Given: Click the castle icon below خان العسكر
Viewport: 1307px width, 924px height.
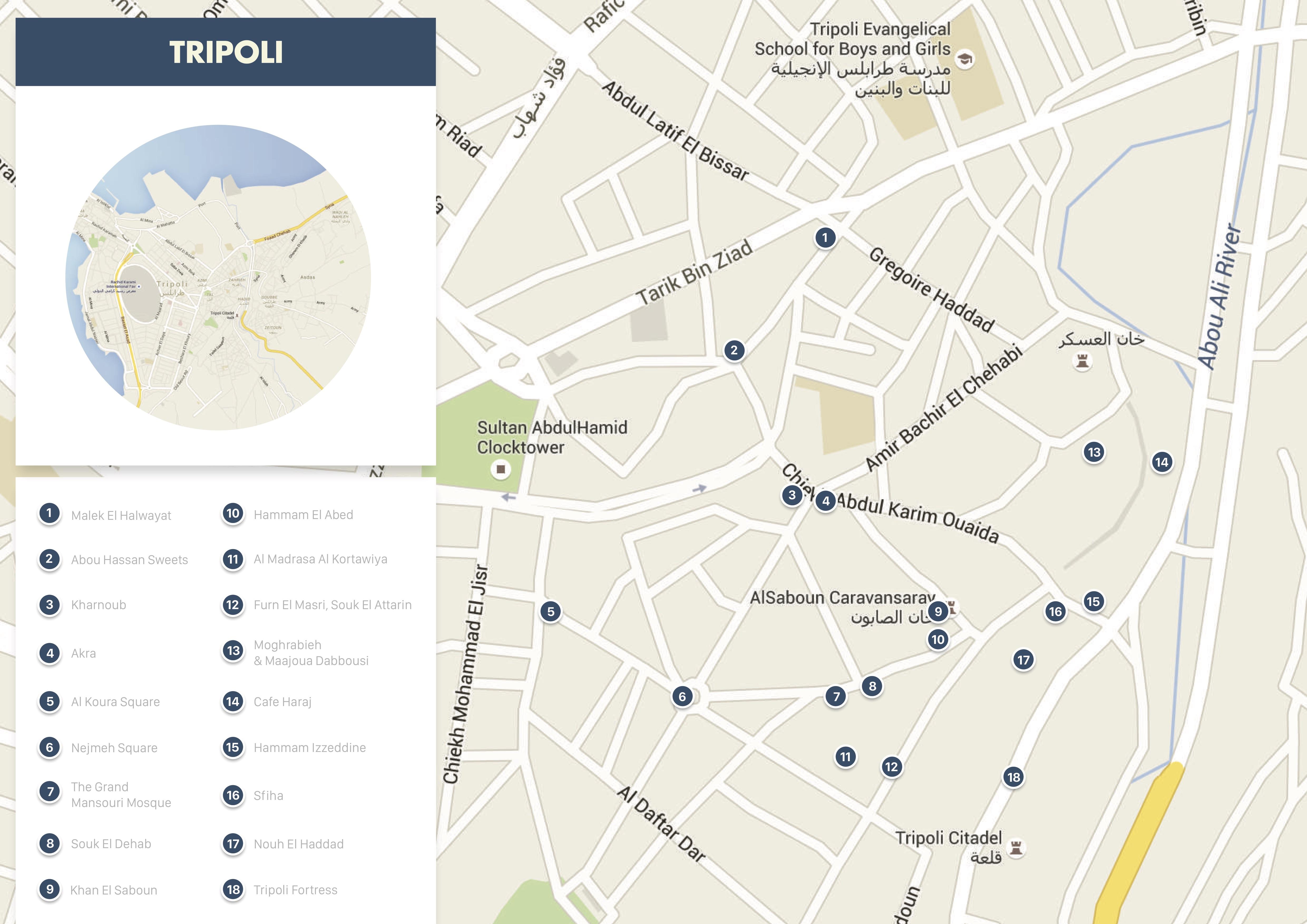Looking at the screenshot, I should pos(1082,361).
